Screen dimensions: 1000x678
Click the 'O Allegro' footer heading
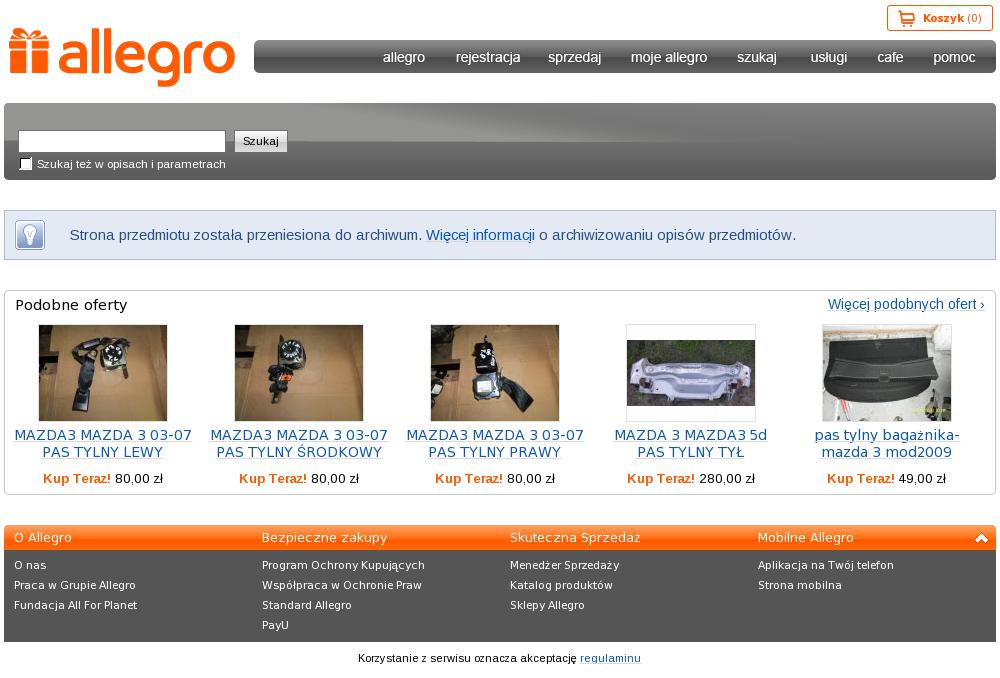(43, 538)
